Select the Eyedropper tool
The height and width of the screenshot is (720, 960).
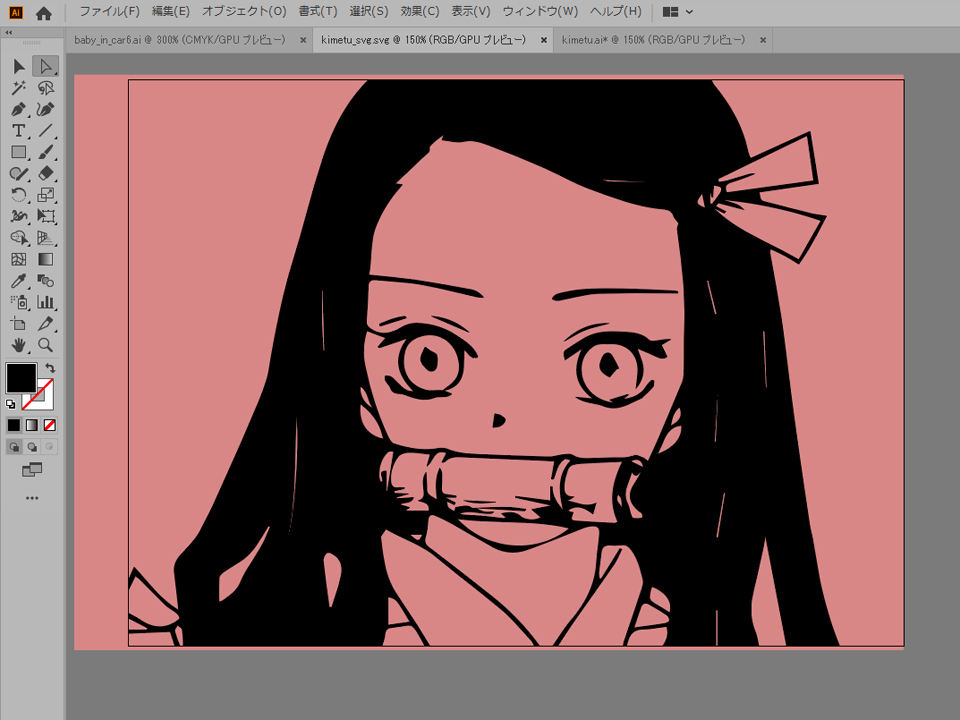click(x=19, y=281)
